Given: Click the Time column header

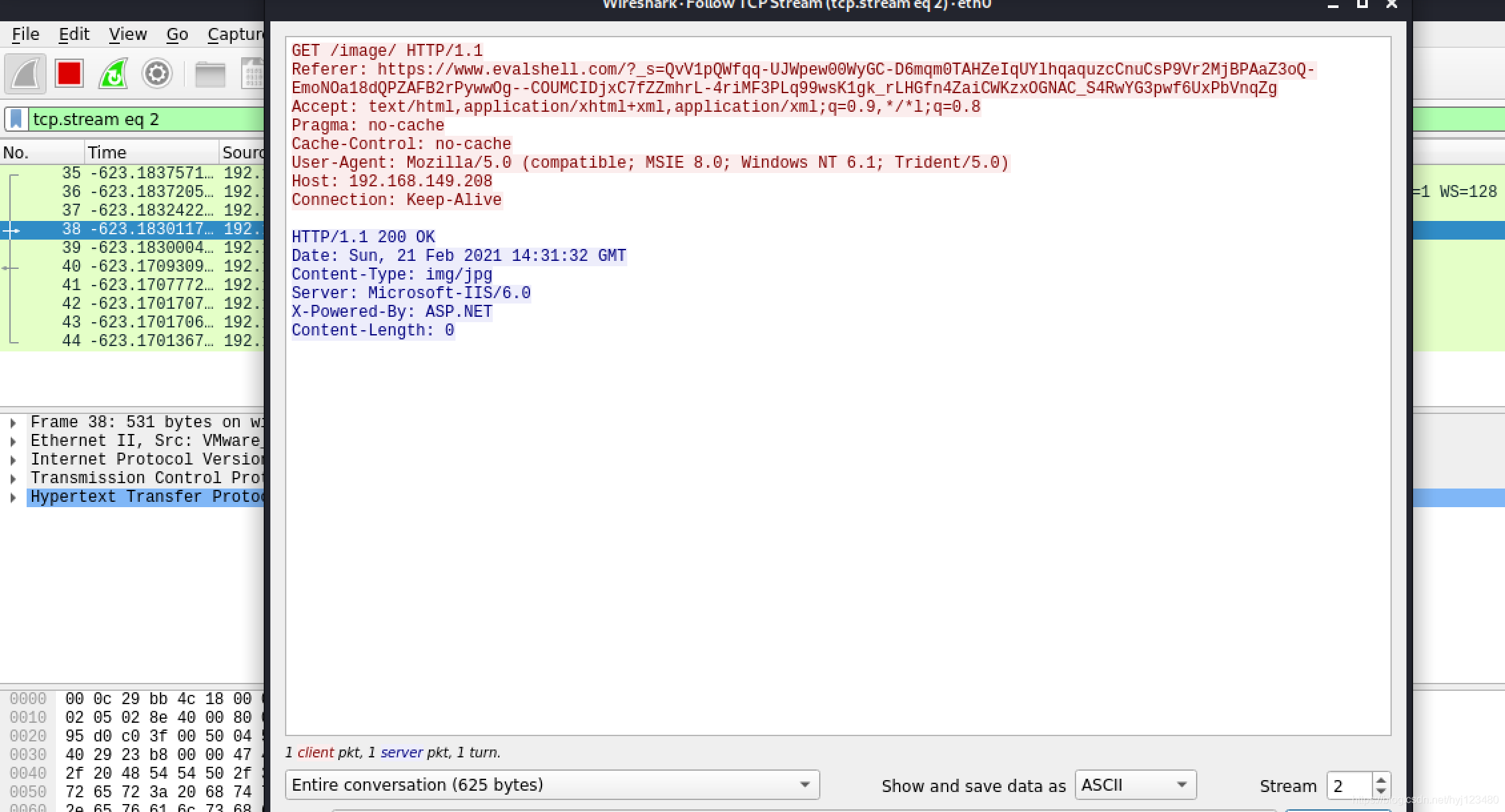Looking at the screenshot, I should click(x=107, y=152).
